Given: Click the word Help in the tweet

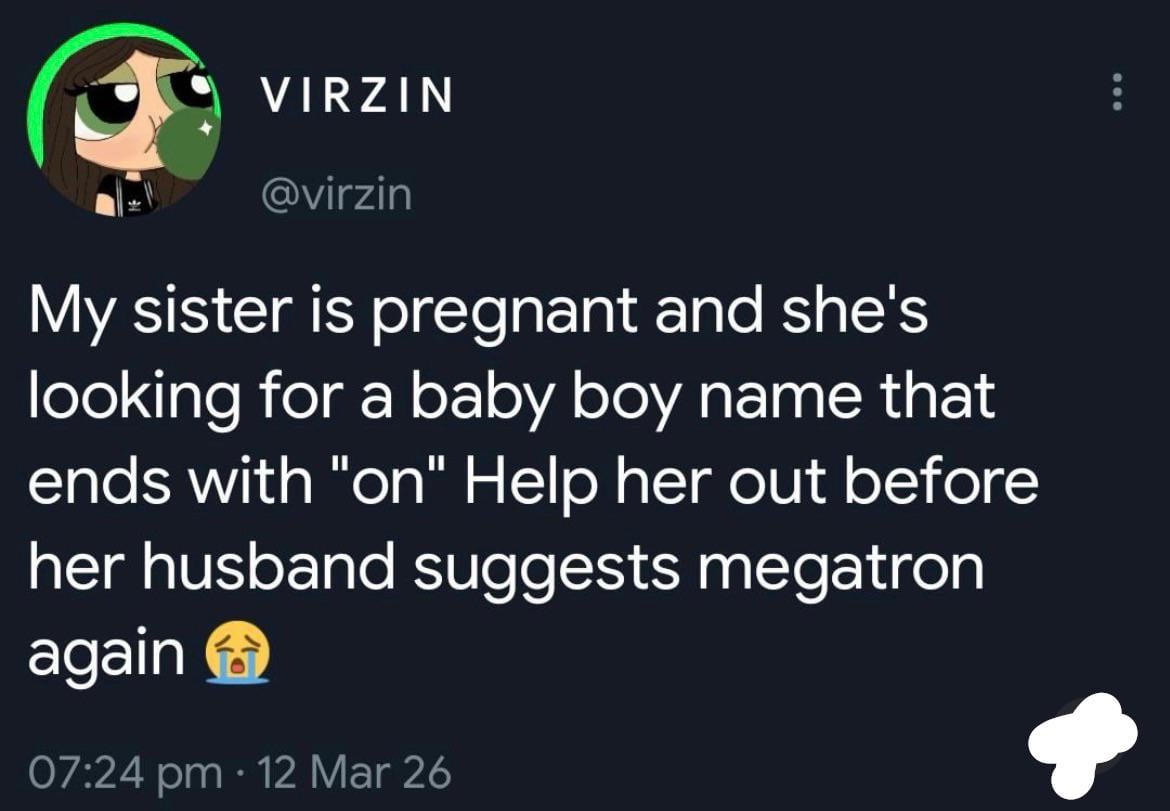Looking at the screenshot, I should tap(527, 482).
